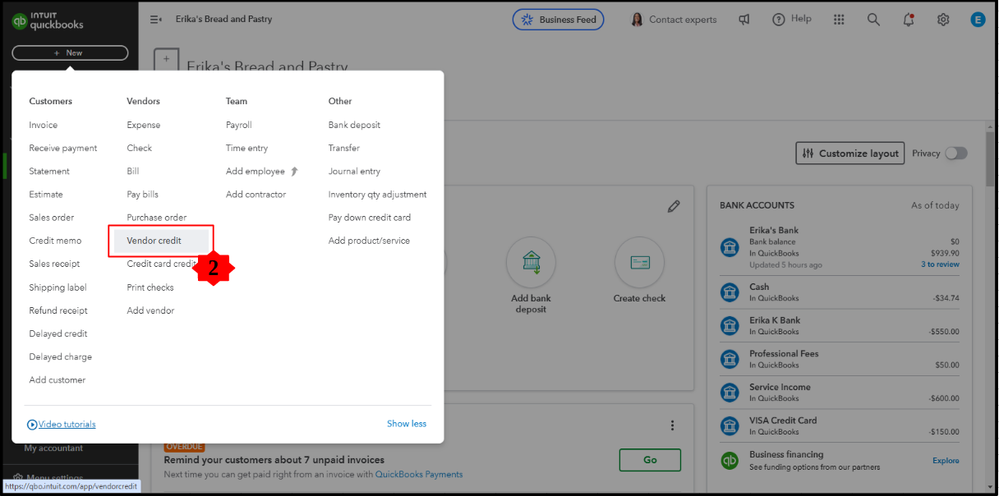The height and width of the screenshot is (496, 999).
Task: Open the settings gear icon
Action: (x=944, y=20)
